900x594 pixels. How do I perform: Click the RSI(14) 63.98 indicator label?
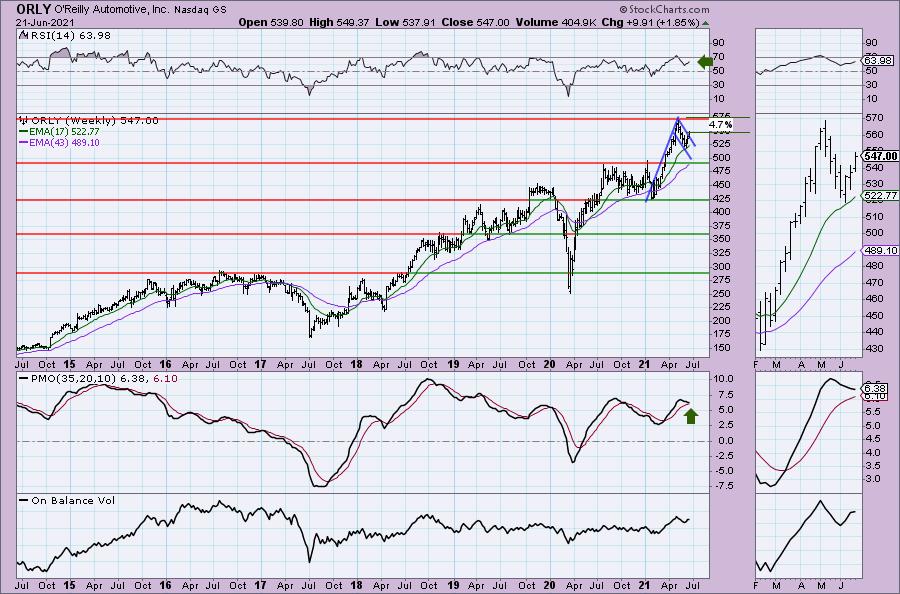pos(65,36)
